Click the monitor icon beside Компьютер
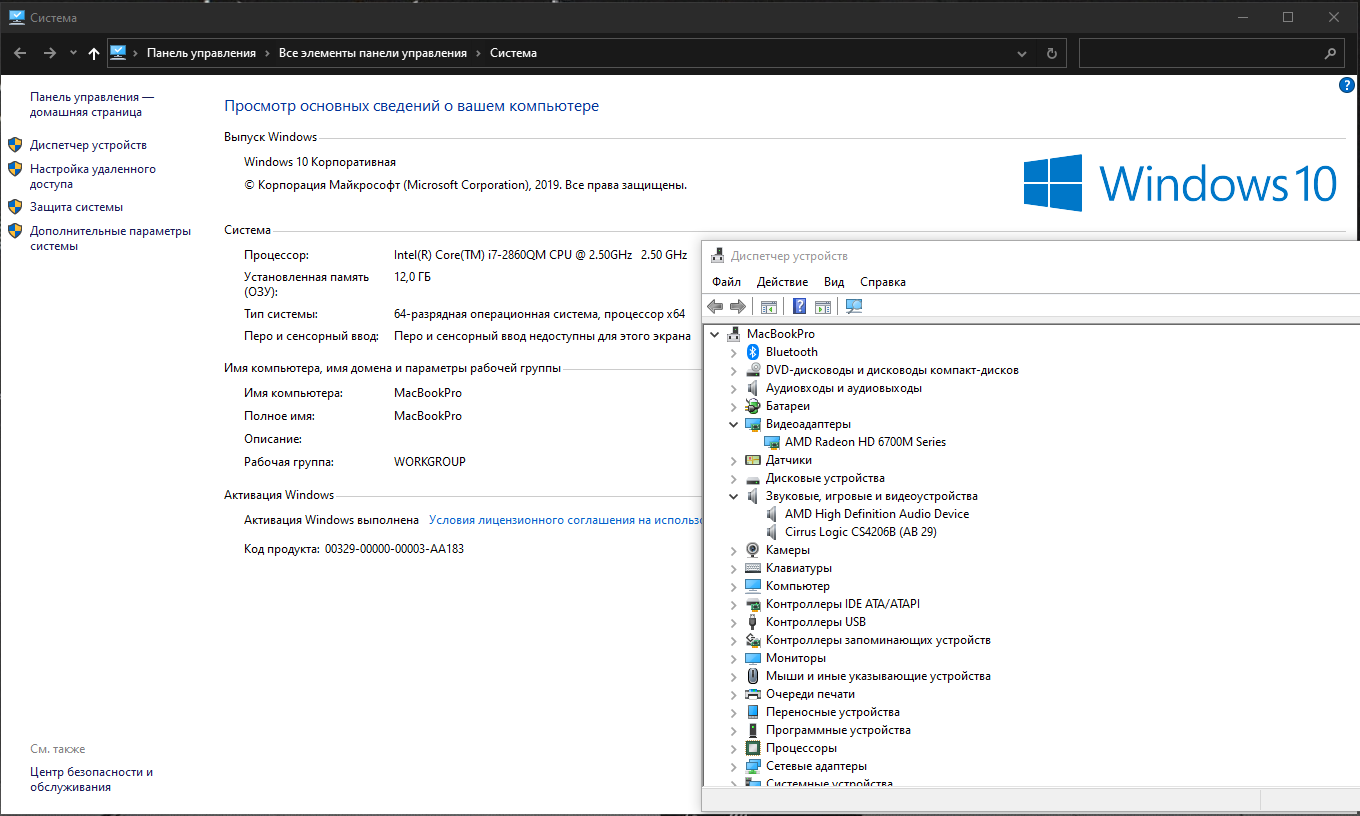Screen dimensions: 1360x816 [x=753, y=586]
